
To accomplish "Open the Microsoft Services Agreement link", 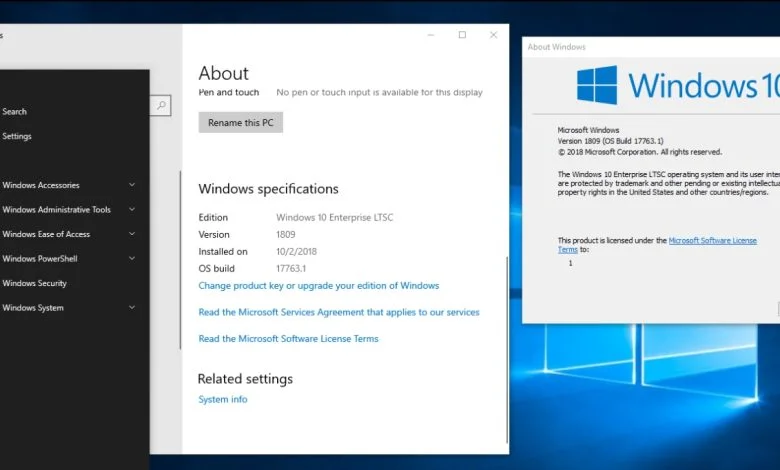I will 338,312.
